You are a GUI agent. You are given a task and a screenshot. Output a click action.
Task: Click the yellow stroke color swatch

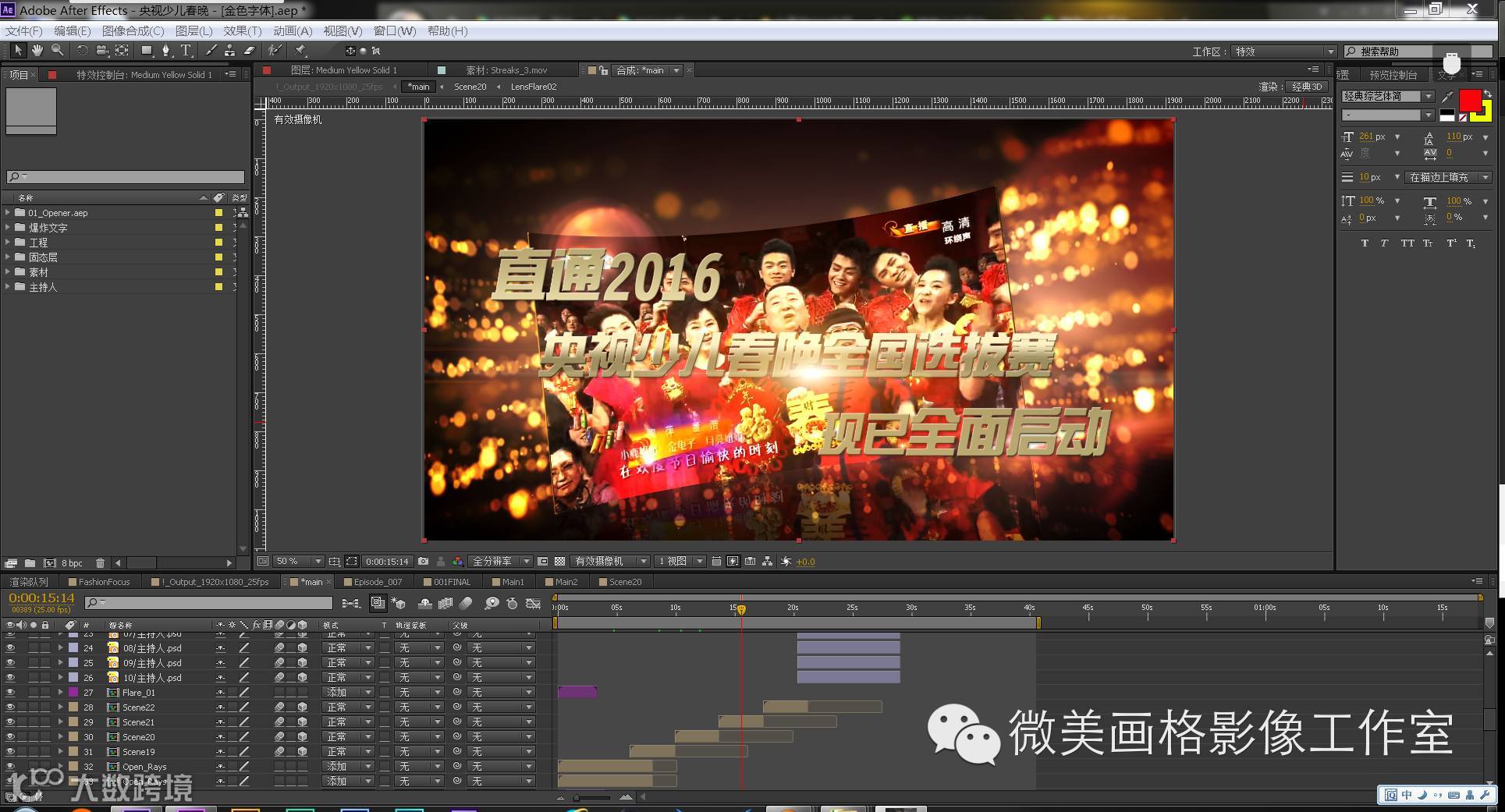point(1485,115)
